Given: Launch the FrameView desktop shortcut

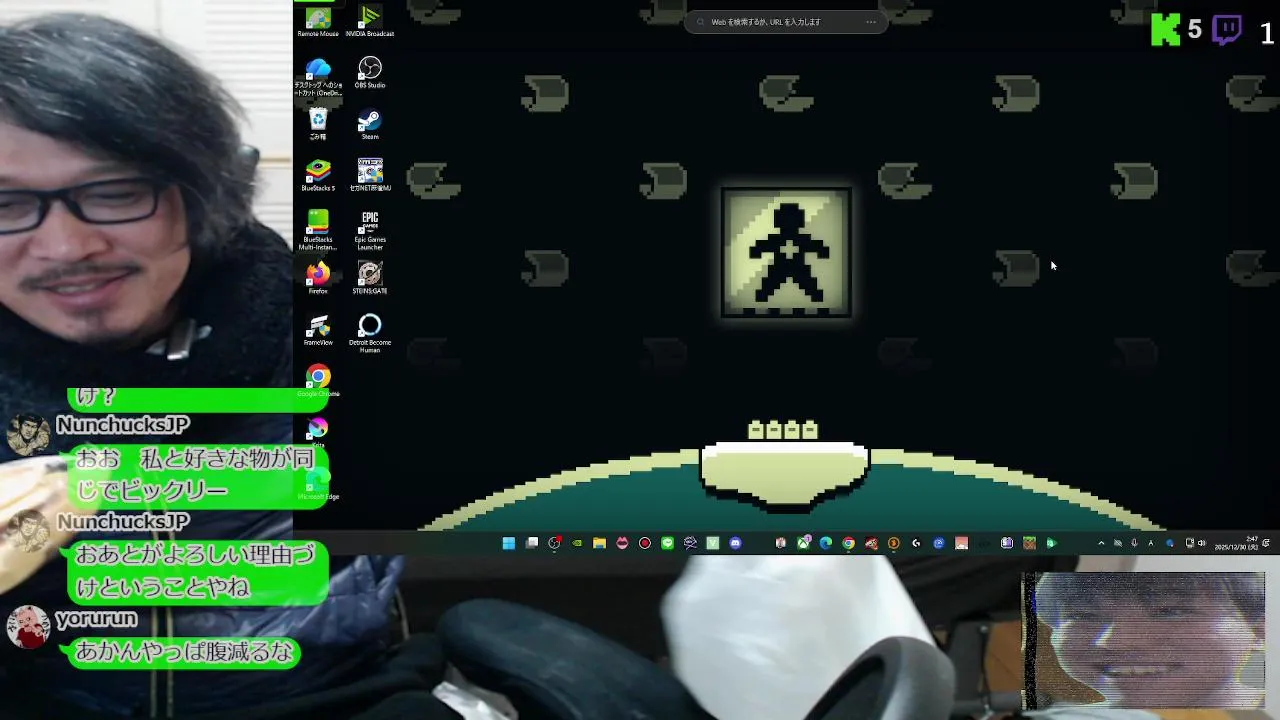Looking at the screenshot, I should coord(318,330).
